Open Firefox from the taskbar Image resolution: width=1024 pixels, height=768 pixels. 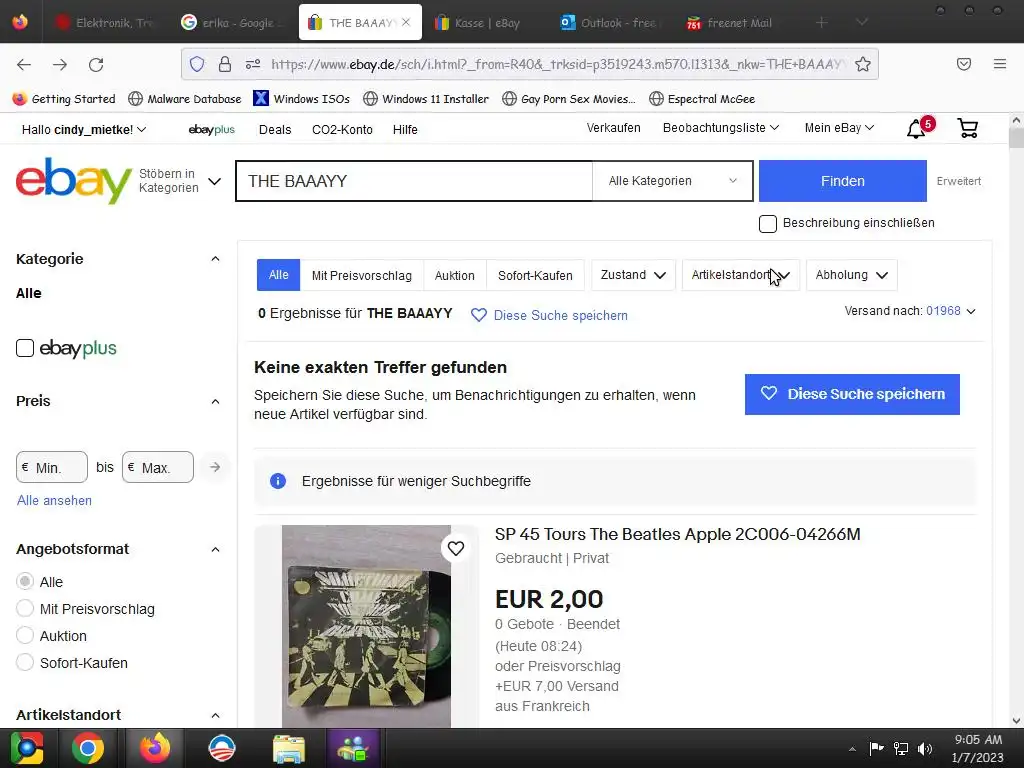pyautogui.click(x=155, y=748)
